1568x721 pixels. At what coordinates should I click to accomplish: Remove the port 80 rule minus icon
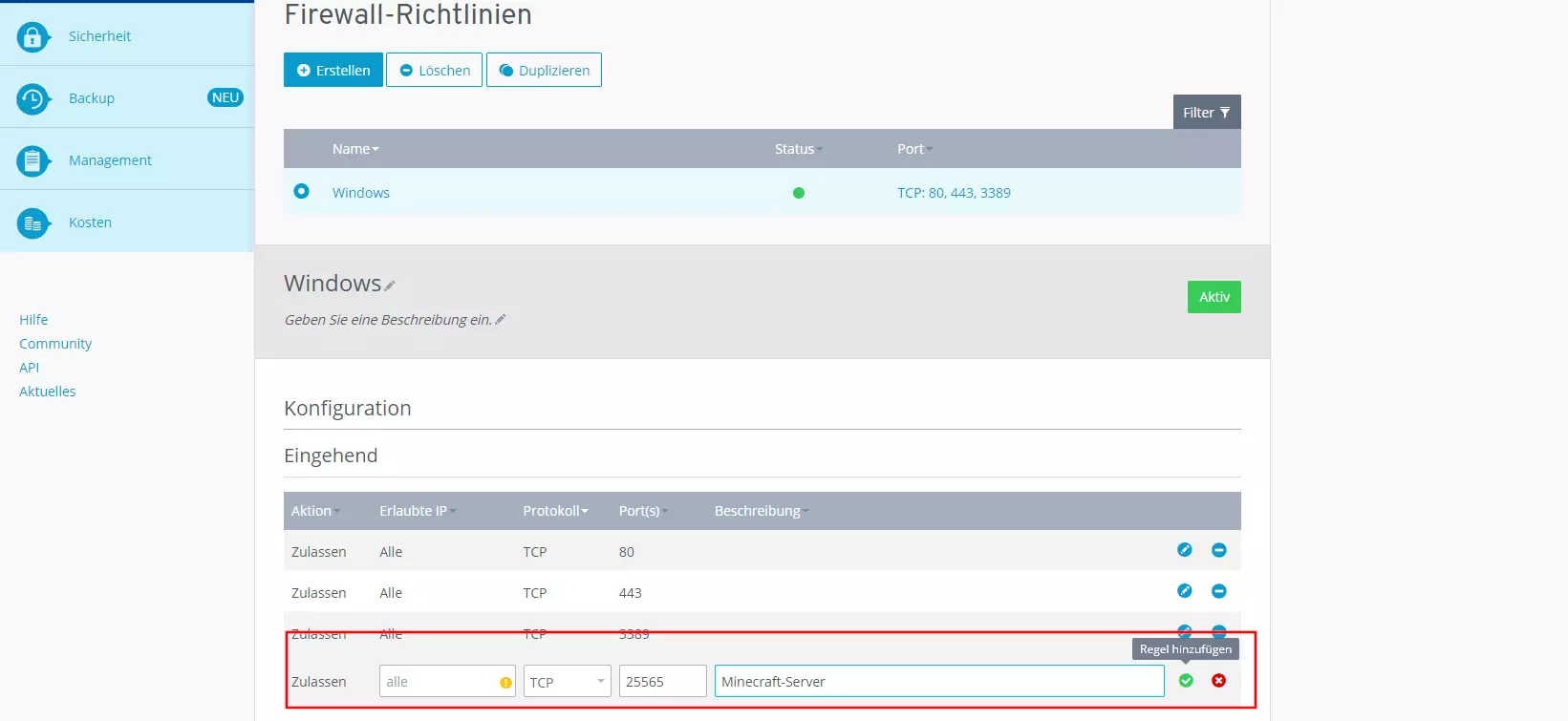pos(1218,550)
